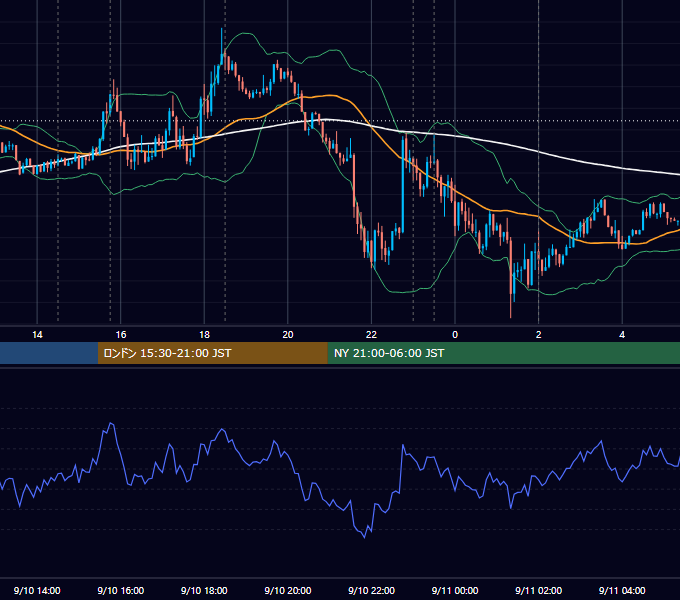
Task: Click the 9/10 16:00 time label
Action: [x=121, y=590]
